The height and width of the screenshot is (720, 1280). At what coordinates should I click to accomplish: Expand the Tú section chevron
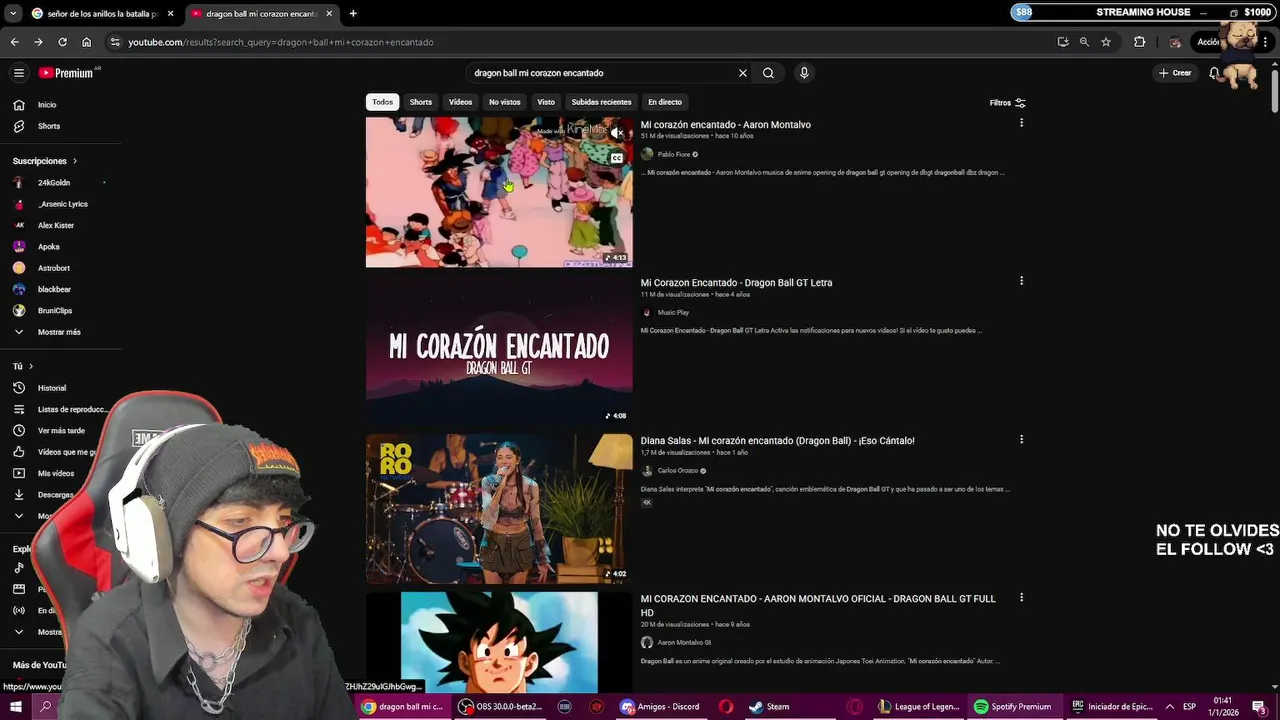pos(30,366)
